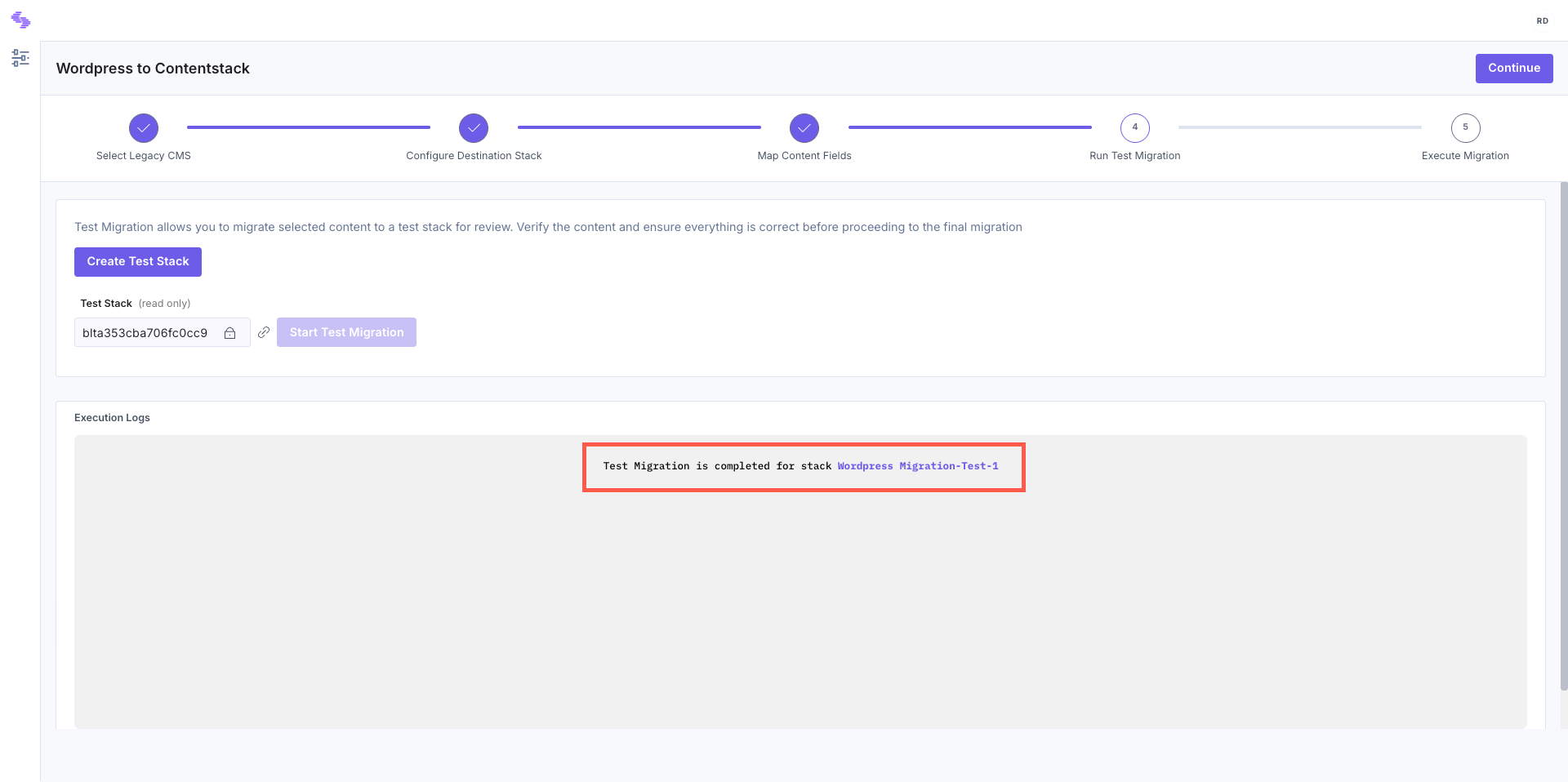Select the Select Legacy CMS step checkmark
Screen dimensions: 1568x782
tap(144, 128)
